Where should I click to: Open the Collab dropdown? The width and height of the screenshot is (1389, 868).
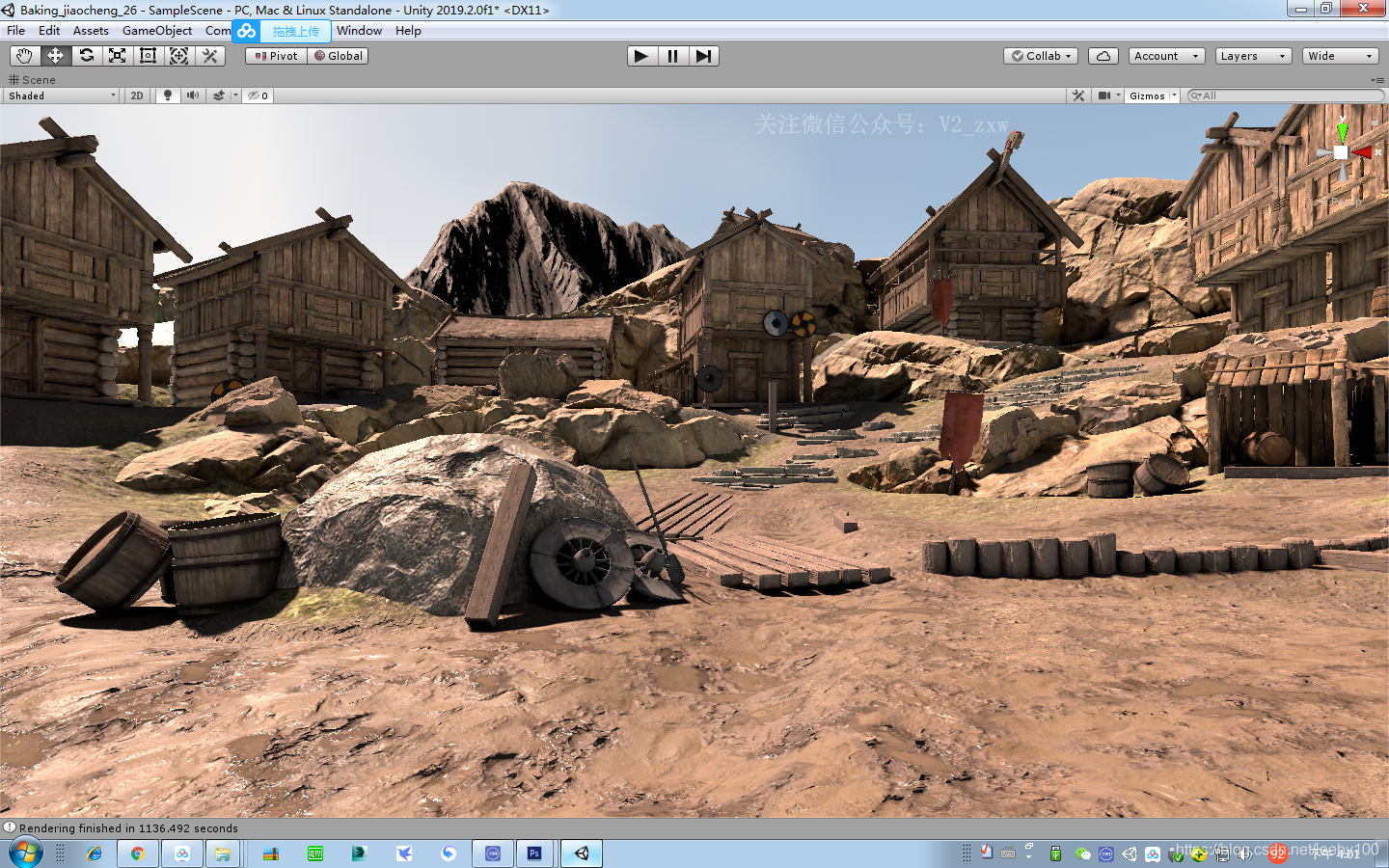1041,56
